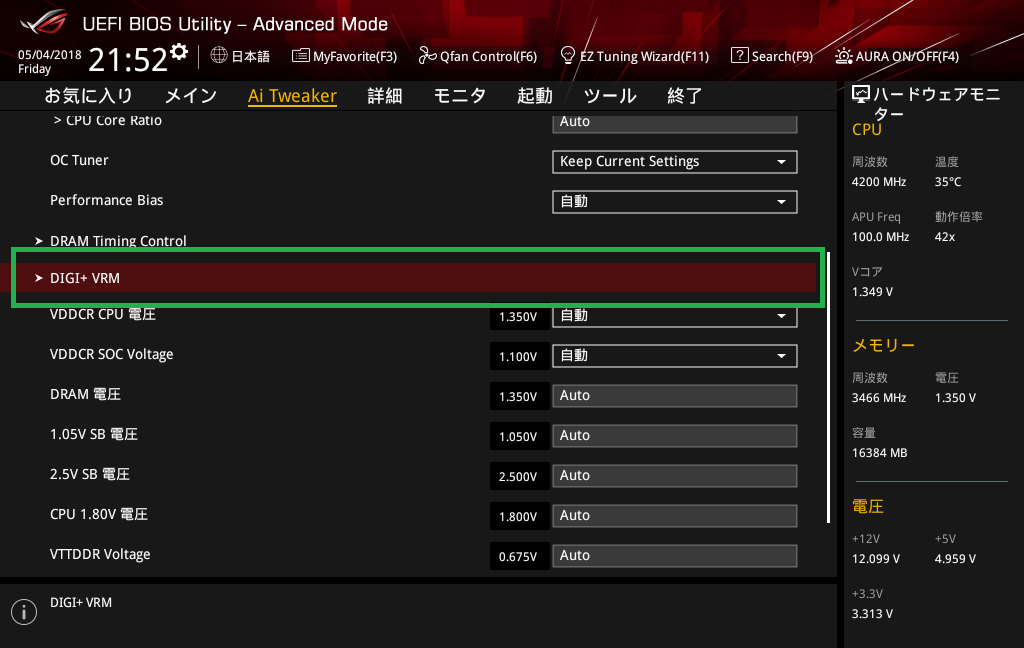Open Qfan Control(F6)
The height and width of the screenshot is (648, 1024).
[477, 56]
